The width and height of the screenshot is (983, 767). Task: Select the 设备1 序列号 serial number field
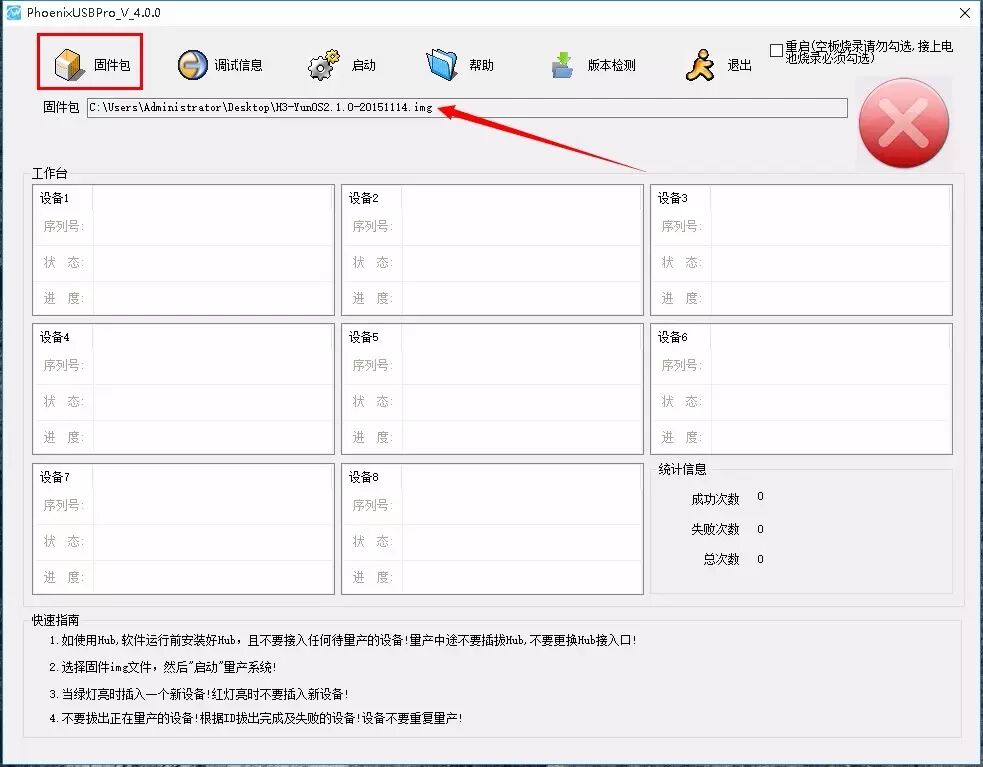[212, 227]
